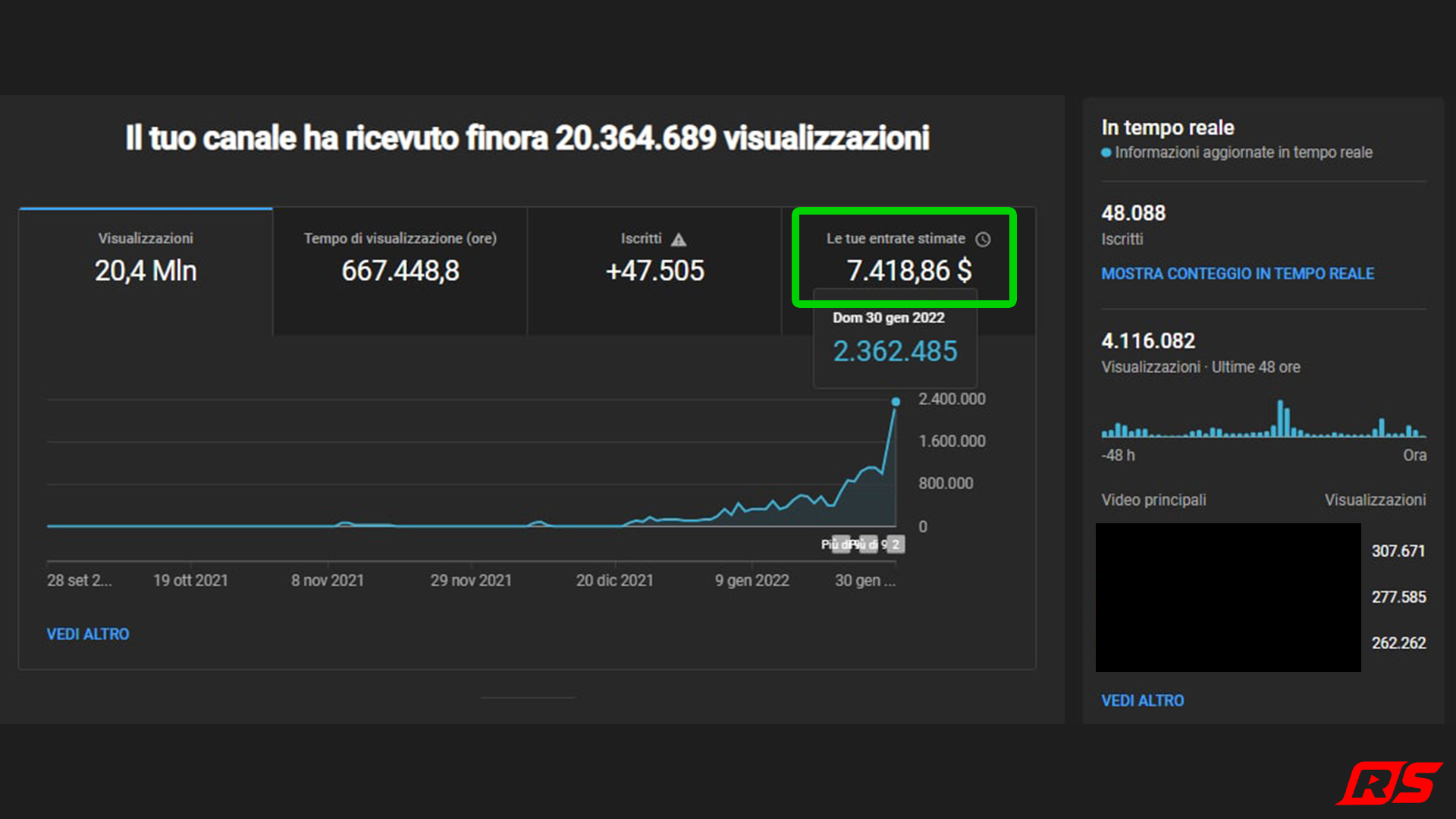Click the y-axis label 800.000
This screenshot has width=1456, height=819.
pyautogui.click(x=946, y=484)
